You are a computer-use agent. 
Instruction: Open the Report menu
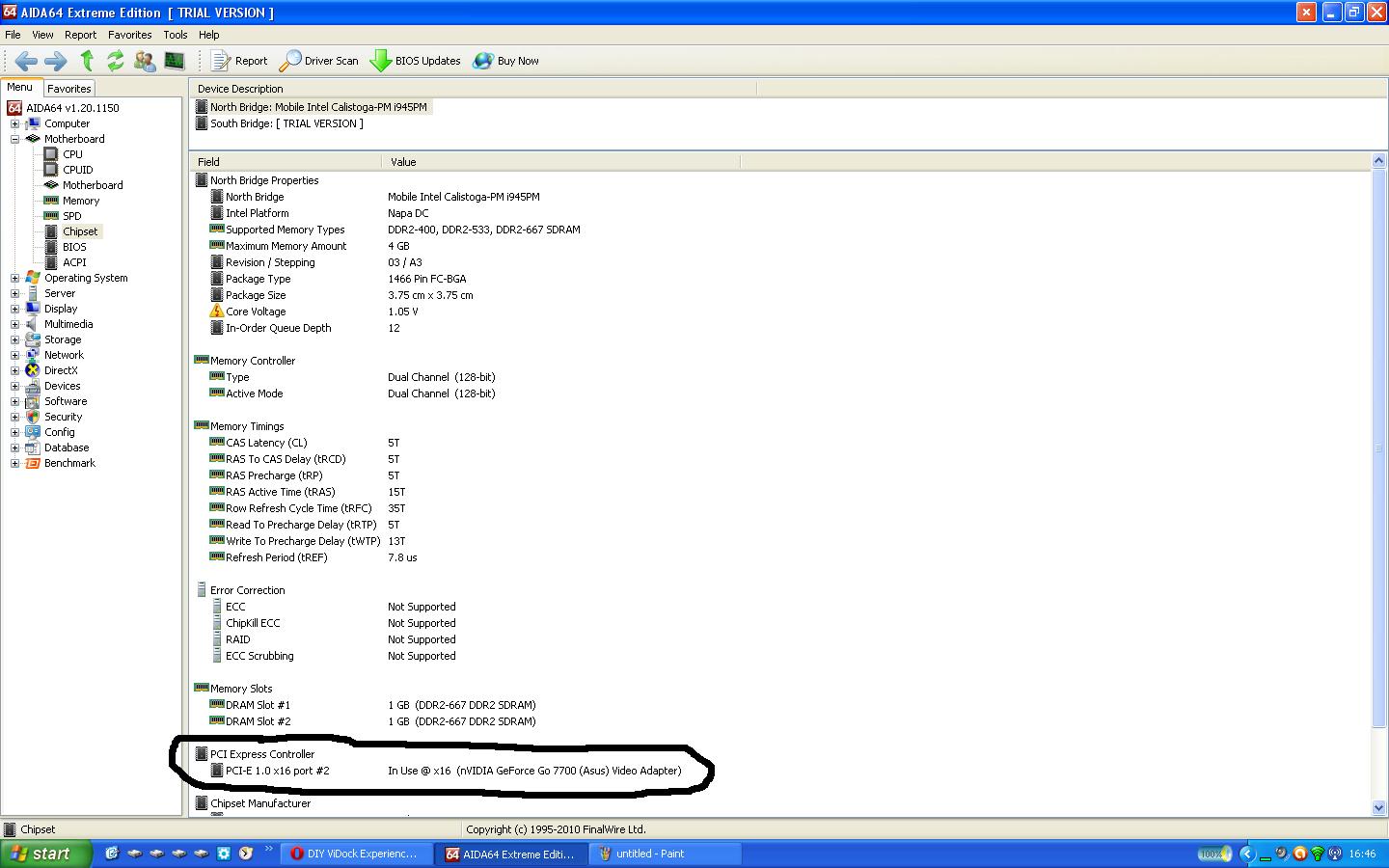(80, 35)
